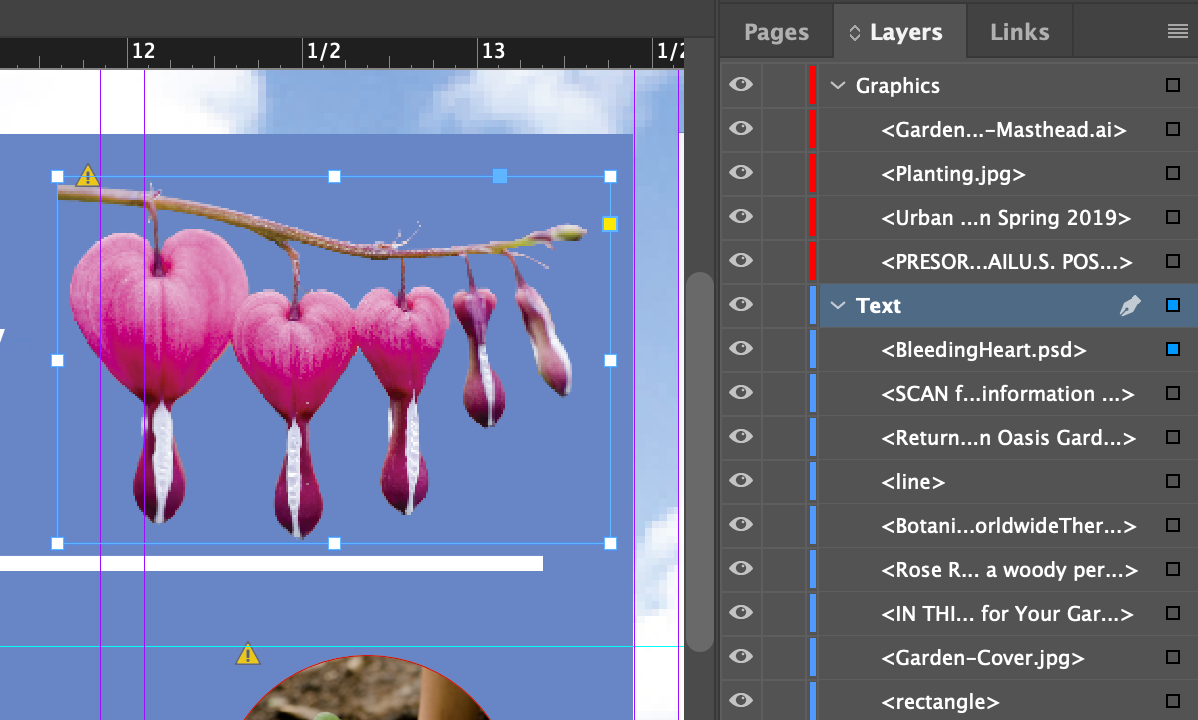Screen dimensions: 1198x720
Task: Toggle lock column for Text layer
Action: [784, 305]
